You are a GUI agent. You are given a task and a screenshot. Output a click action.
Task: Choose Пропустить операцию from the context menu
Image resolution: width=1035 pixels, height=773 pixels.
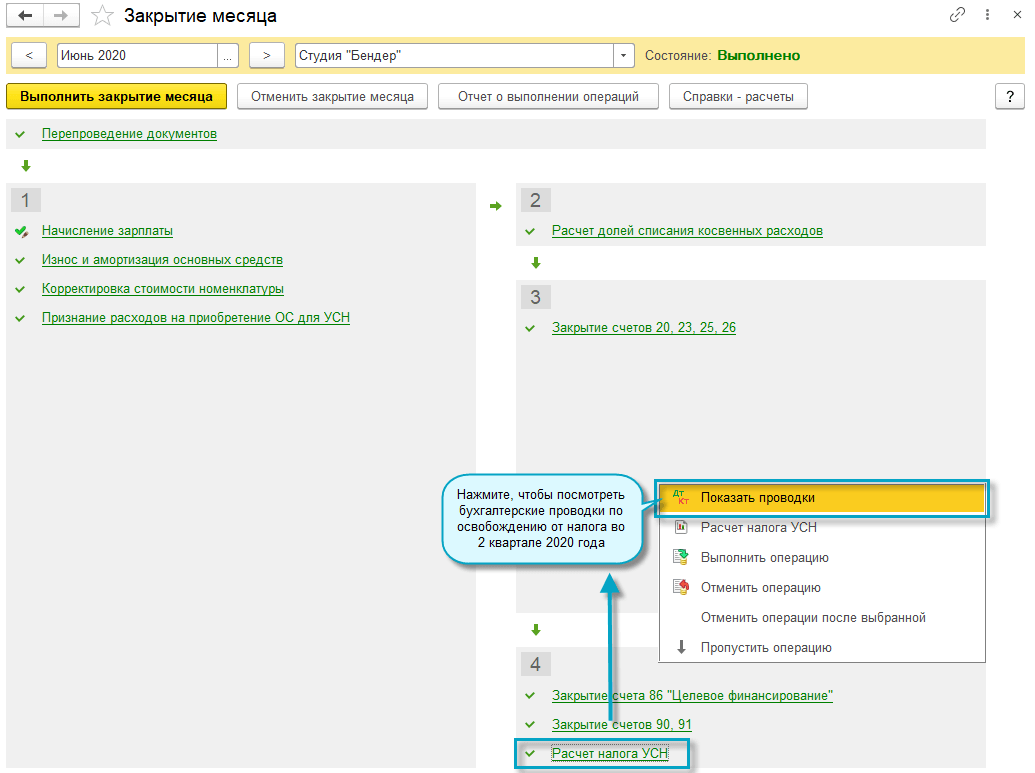coord(822,648)
